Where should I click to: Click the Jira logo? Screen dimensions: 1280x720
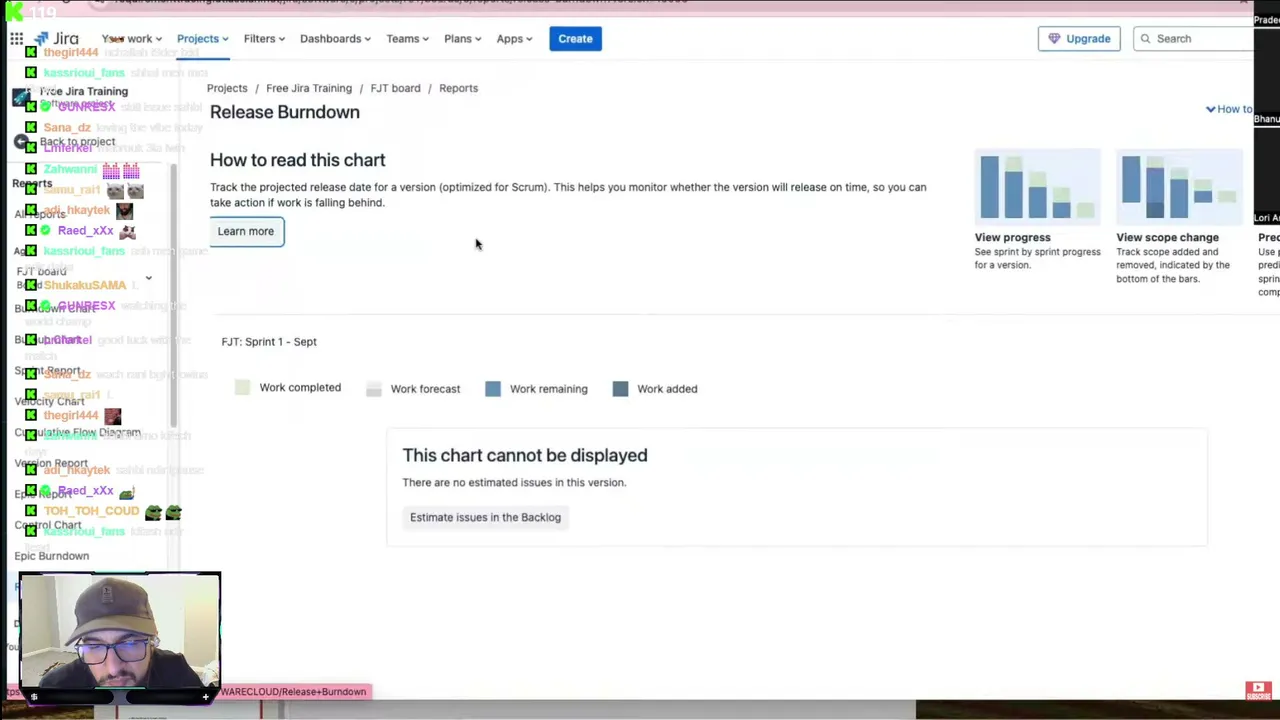point(56,39)
